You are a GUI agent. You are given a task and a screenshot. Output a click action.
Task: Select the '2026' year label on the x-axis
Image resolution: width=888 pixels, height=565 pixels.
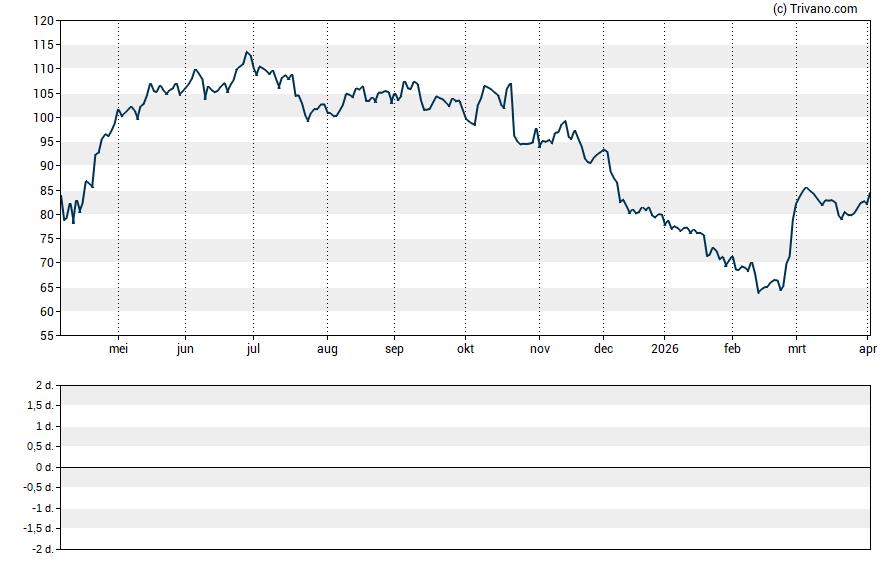click(664, 349)
